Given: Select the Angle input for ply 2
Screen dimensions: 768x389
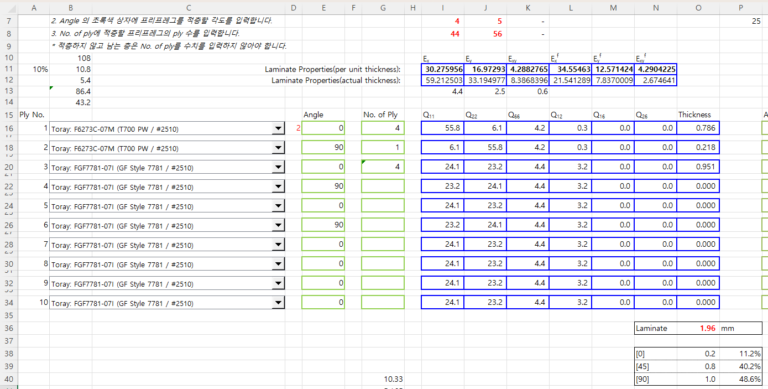Looking at the screenshot, I should [x=323, y=147].
